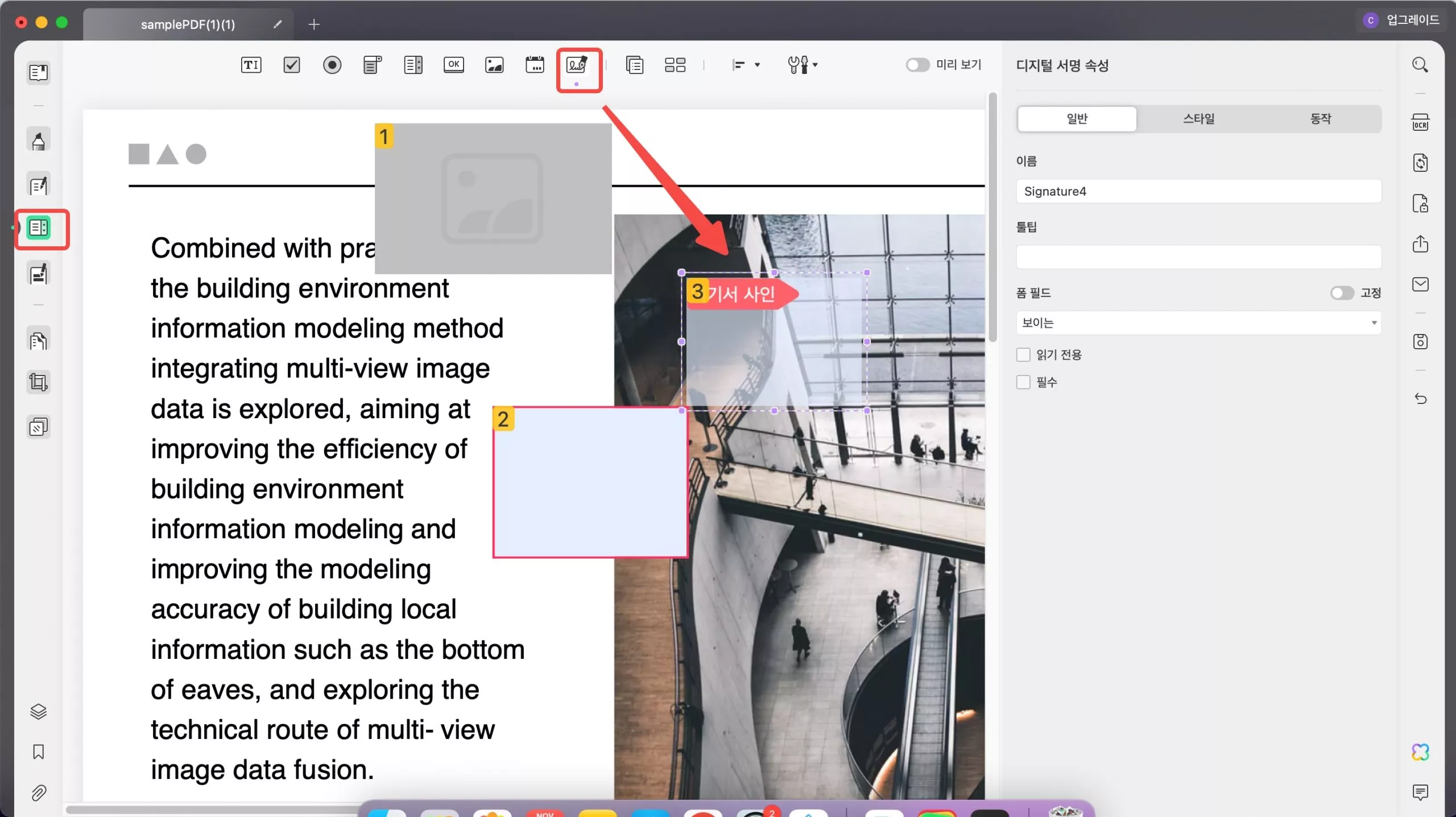This screenshot has height=817, width=1456.
Task: Open Crop Pages tool in sidebar
Action: point(39,382)
